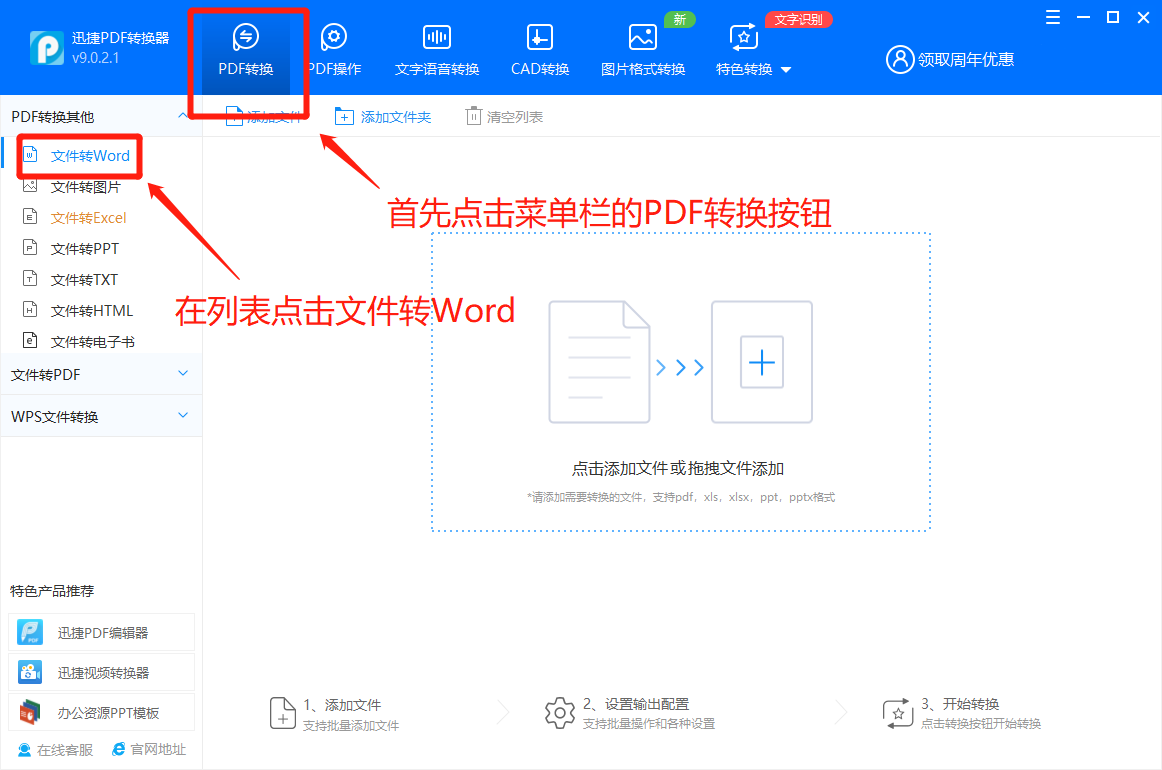Viewport: 1162px width, 770px height.
Task: Click the 在线客服 person icon
Action: tap(24, 750)
